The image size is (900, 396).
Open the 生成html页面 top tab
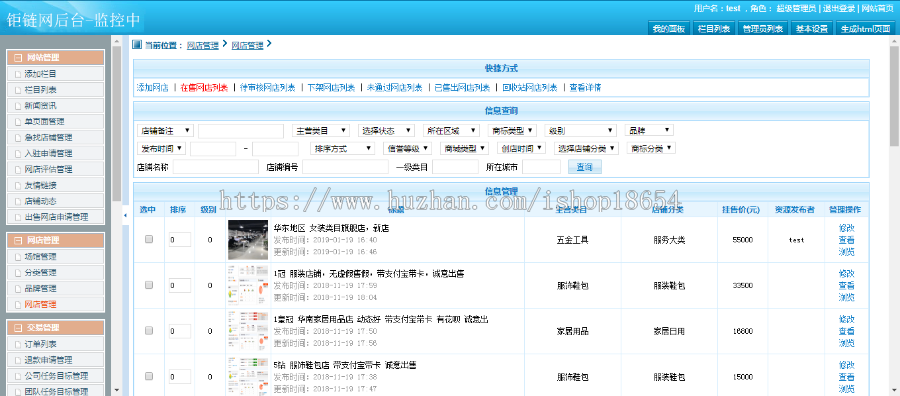coord(866,28)
